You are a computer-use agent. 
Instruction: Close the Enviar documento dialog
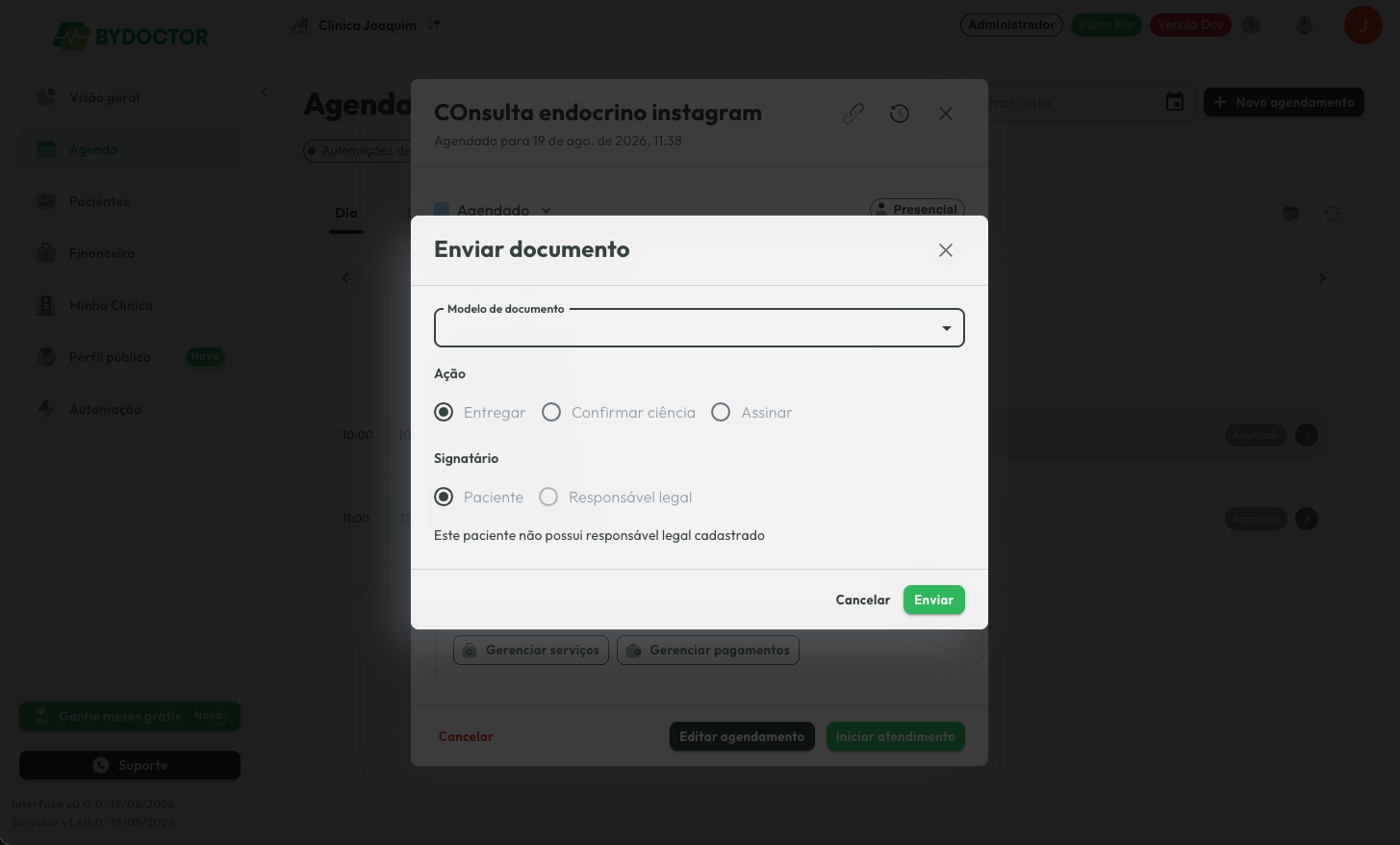click(x=946, y=250)
